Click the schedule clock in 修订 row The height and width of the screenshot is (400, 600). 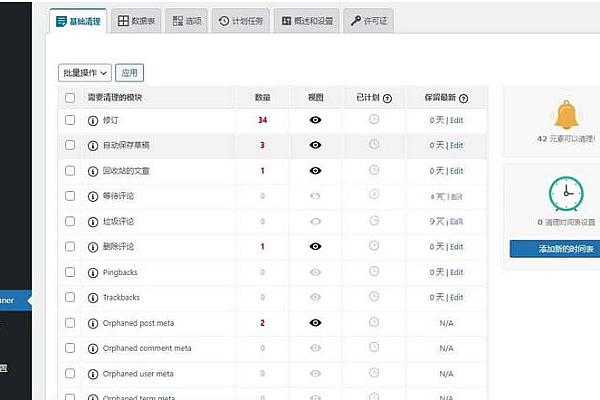pos(374,119)
